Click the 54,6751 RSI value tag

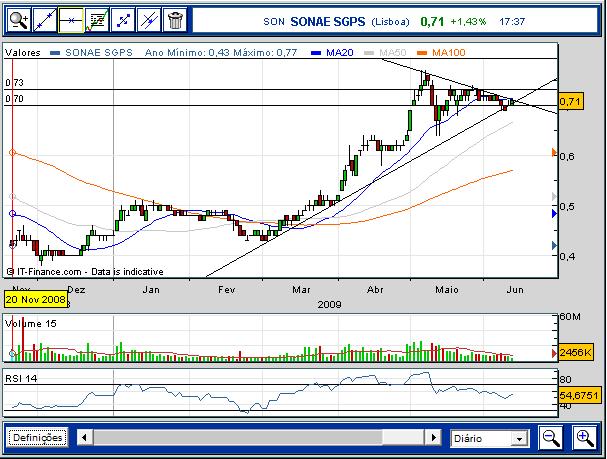578,396
